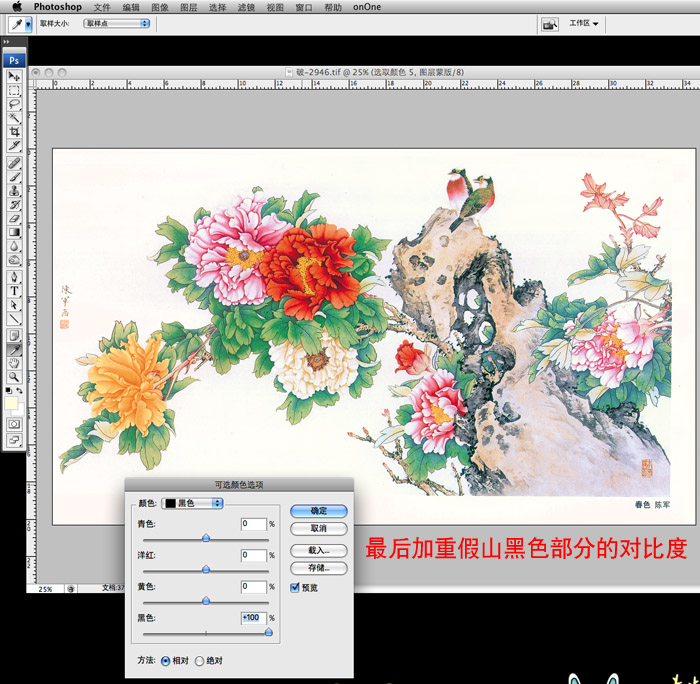This screenshot has width=700, height=684.
Task: Select the Brush tool
Action: pos(14,177)
